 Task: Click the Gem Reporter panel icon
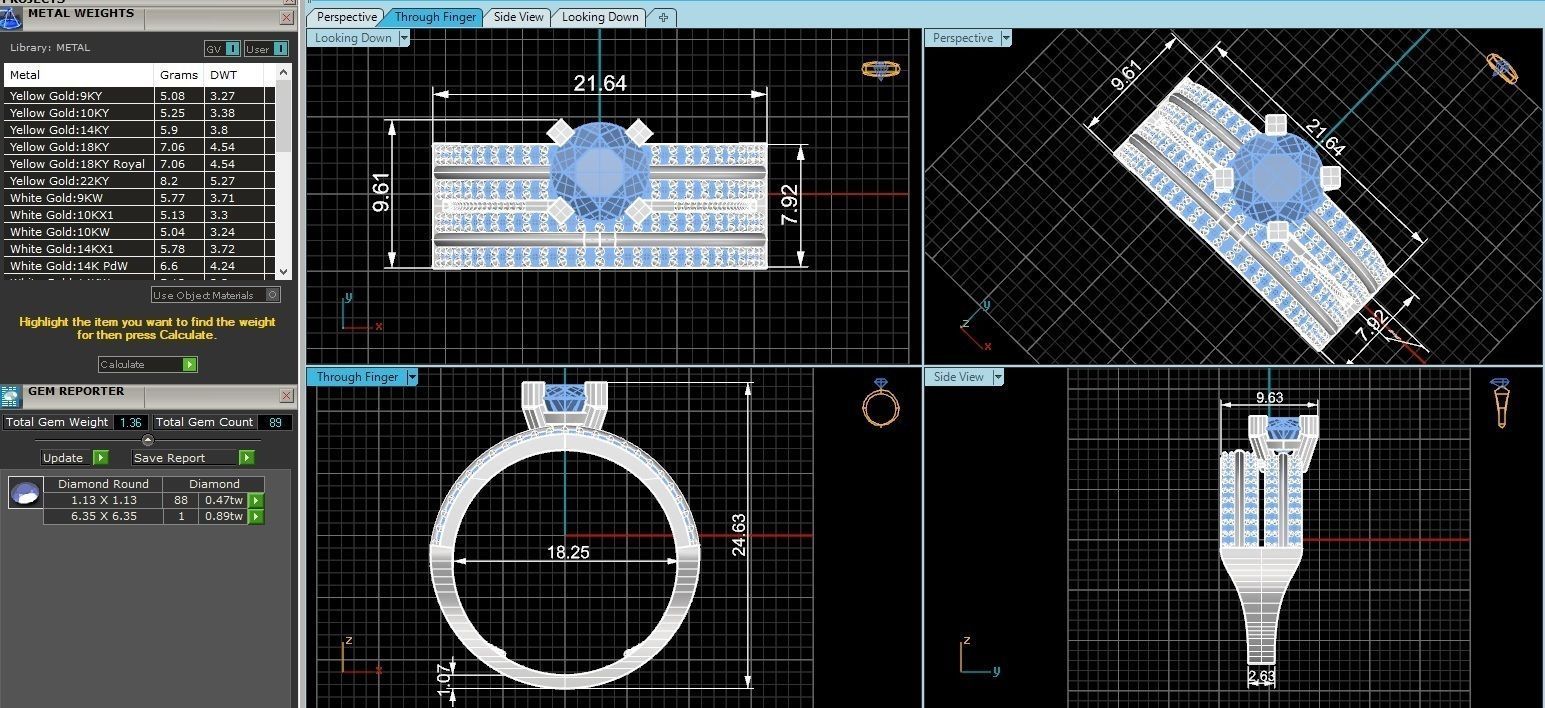coord(11,396)
